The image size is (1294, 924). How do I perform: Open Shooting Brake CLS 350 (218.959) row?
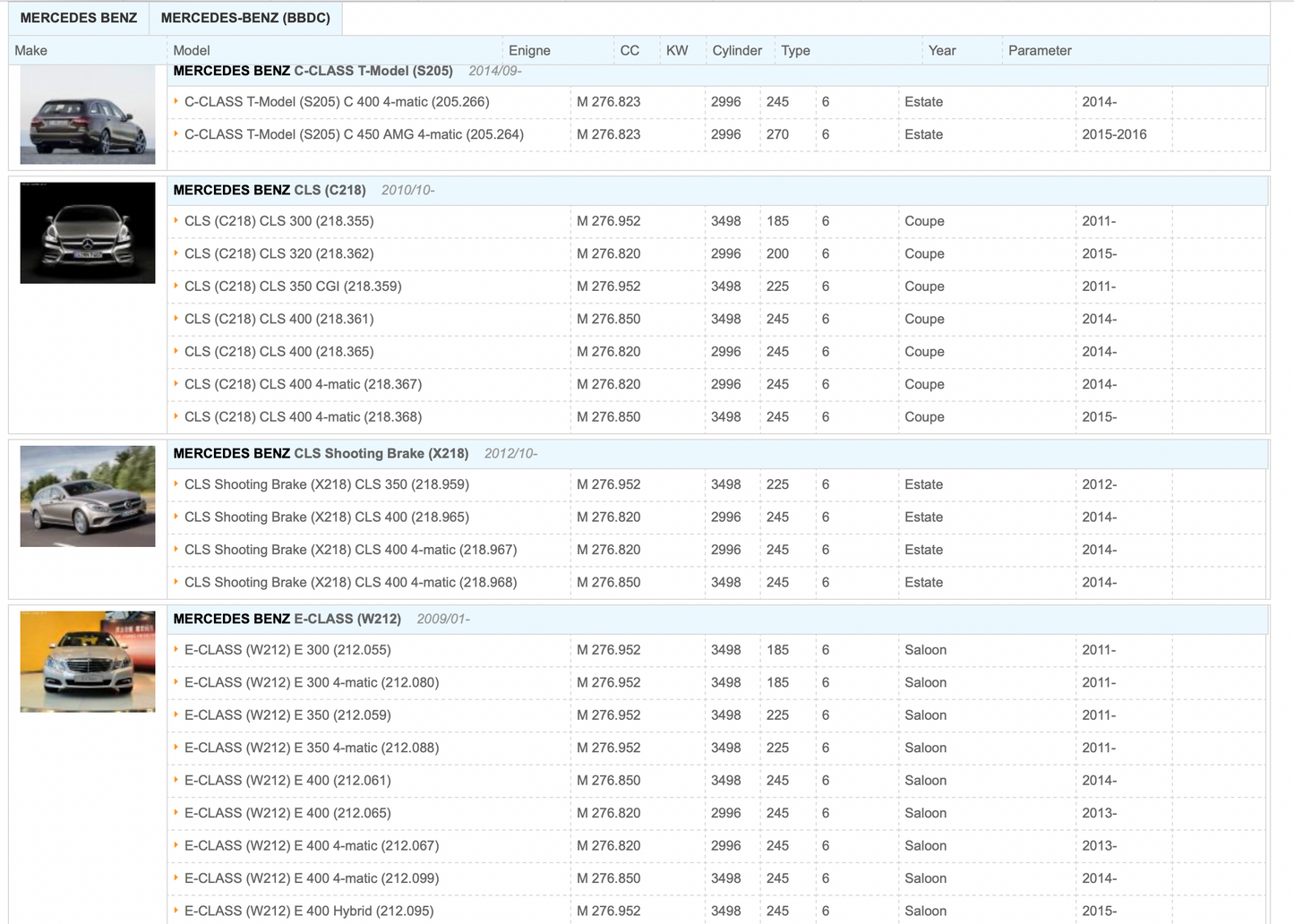coord(327,484)
